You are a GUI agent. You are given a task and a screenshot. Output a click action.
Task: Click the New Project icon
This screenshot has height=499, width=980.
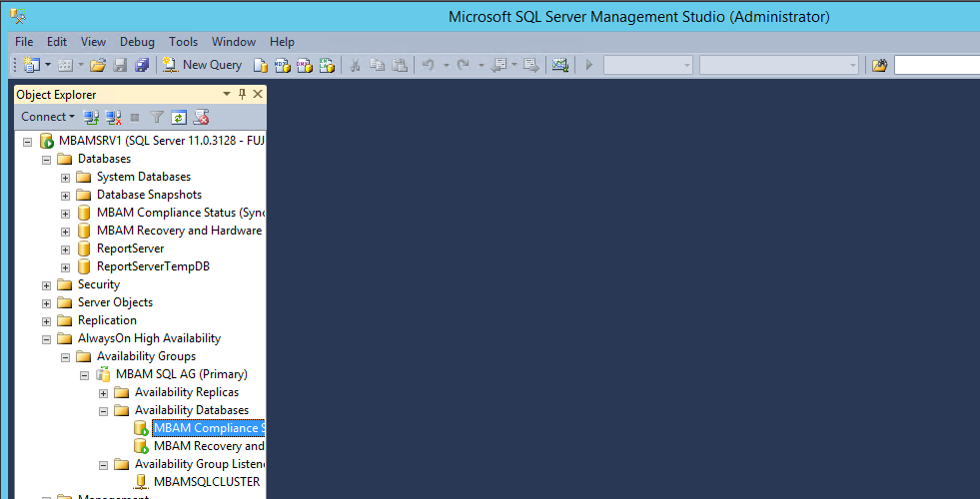[x=31, y=64]
